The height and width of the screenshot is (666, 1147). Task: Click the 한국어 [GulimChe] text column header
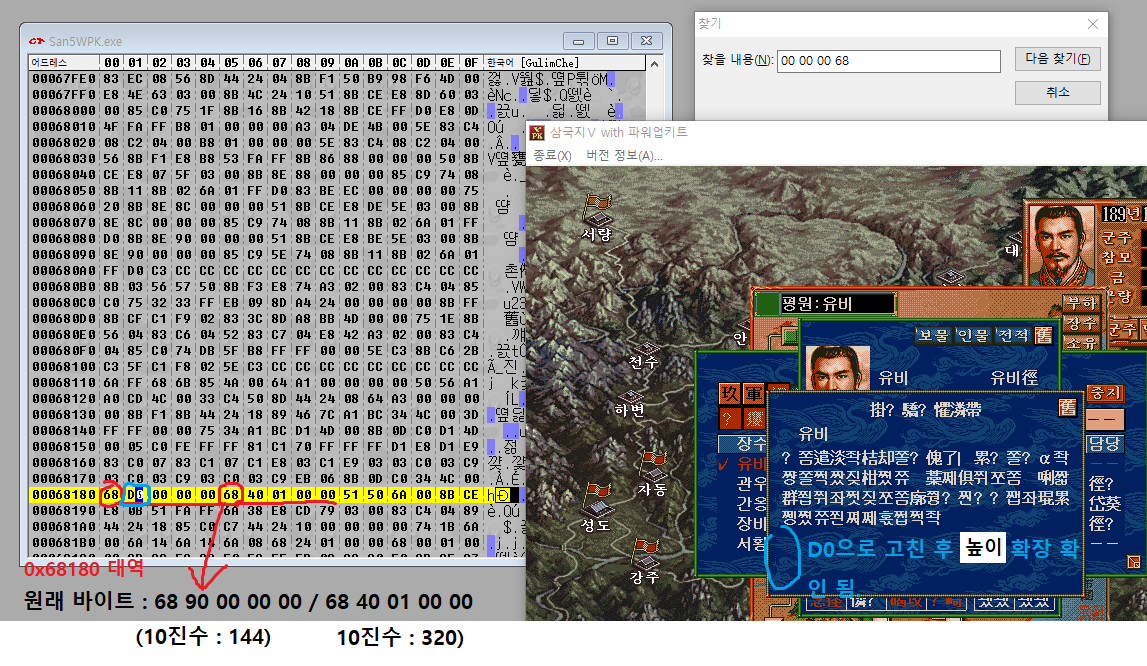point(533,63)
